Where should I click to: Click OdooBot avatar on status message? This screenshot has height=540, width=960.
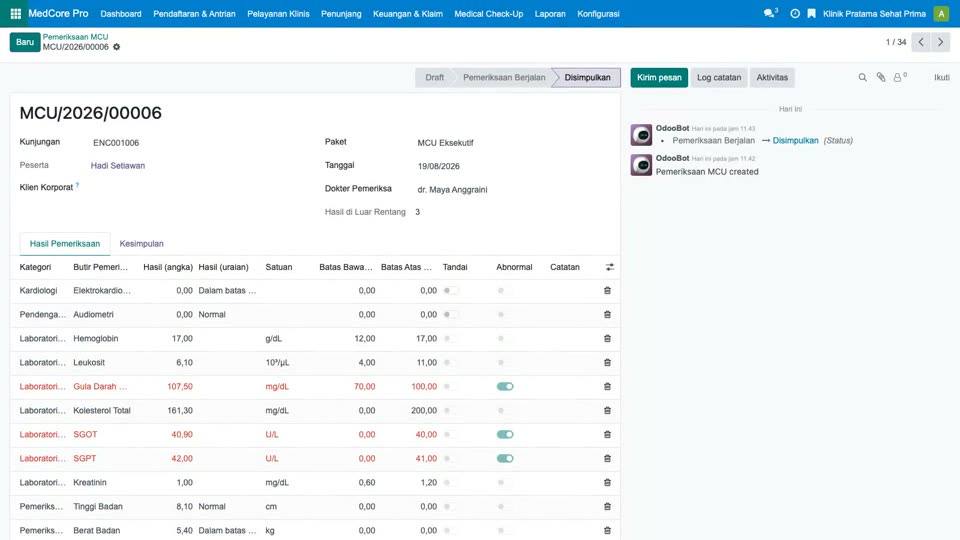[641, 135]
